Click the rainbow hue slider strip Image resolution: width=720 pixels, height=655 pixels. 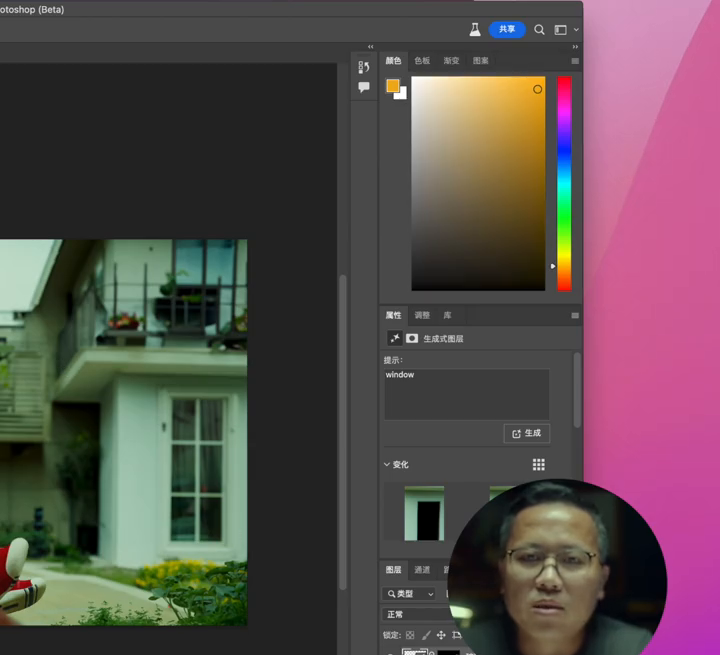[564, 183]
